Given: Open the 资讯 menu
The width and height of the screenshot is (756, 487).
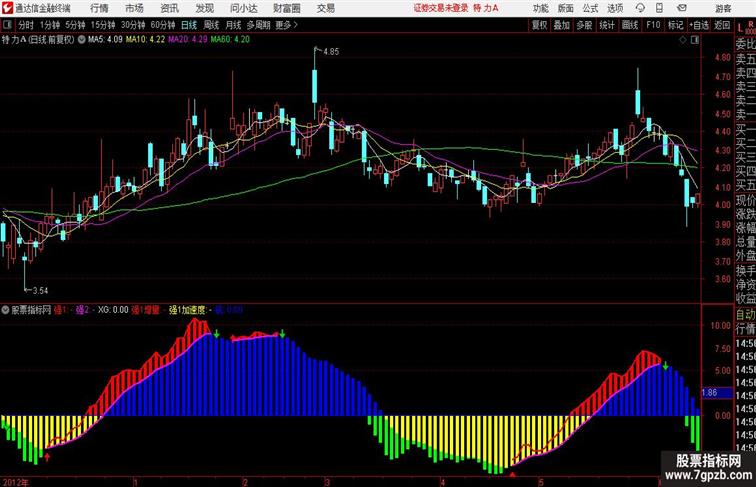Looking at the screenshot, I should click(169, 8).
